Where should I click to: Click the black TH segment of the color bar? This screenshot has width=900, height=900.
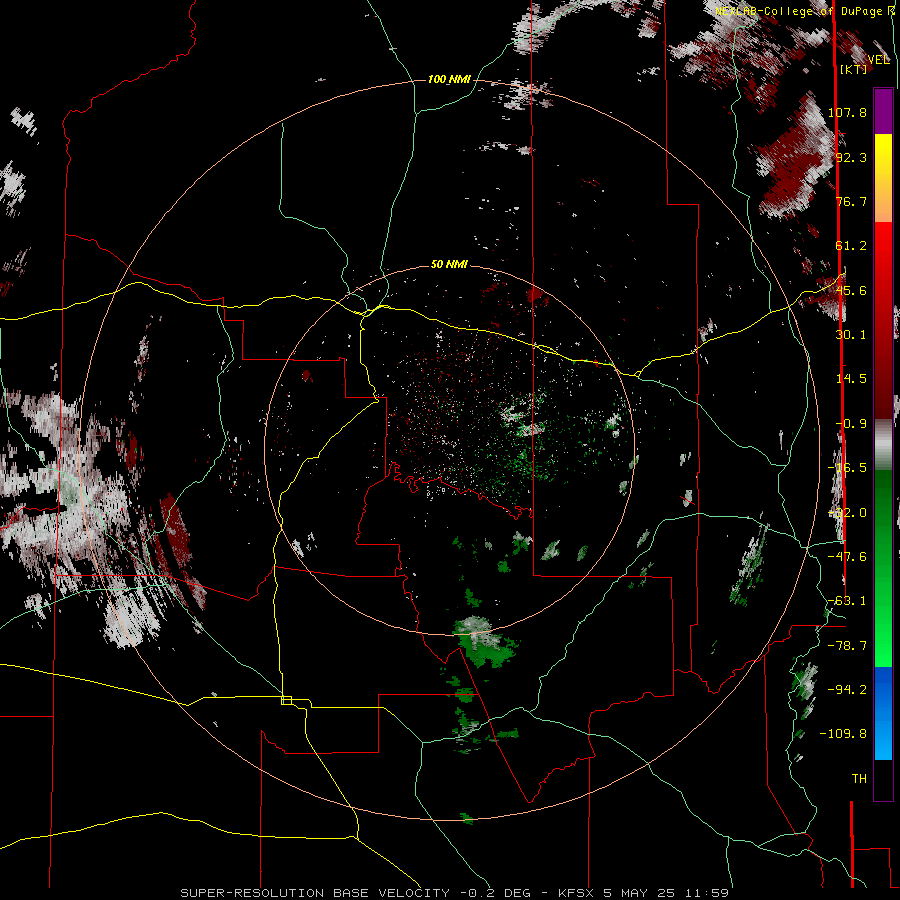(x=883, y=779)
